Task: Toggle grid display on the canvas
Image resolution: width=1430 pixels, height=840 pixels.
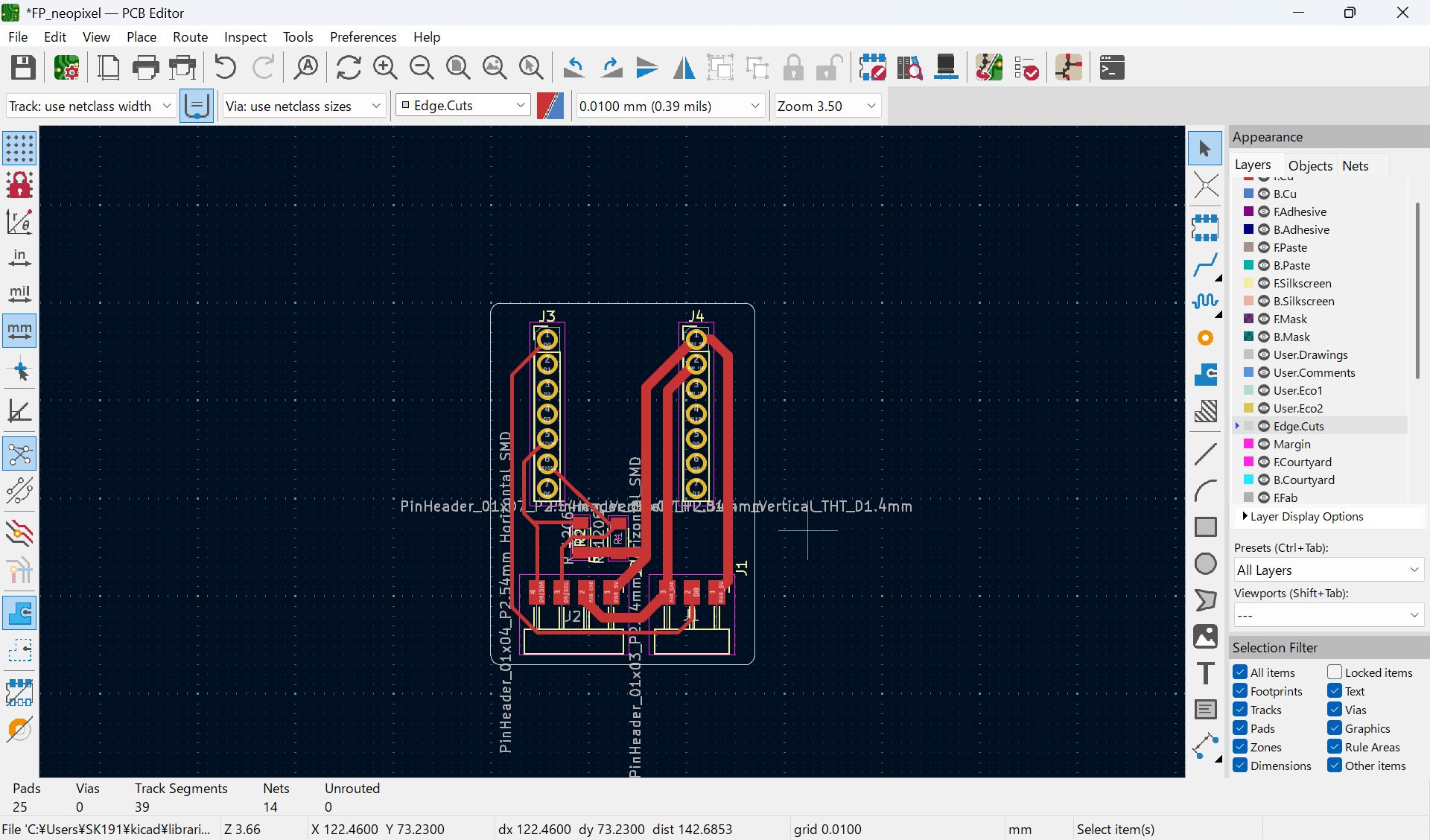Action: 19,148
